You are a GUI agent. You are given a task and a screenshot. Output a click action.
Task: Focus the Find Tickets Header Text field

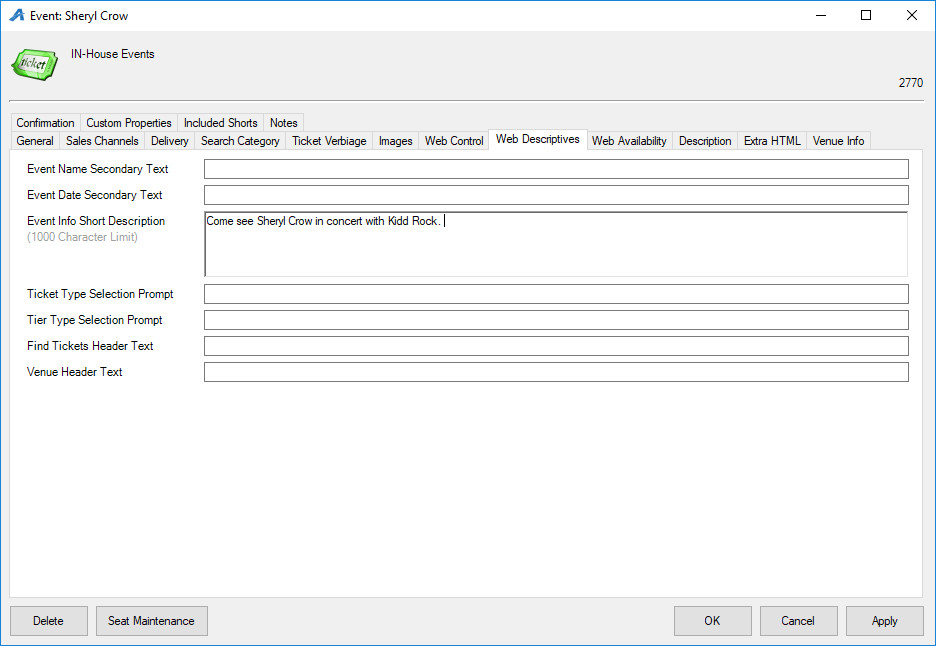(x=556, y=346)
